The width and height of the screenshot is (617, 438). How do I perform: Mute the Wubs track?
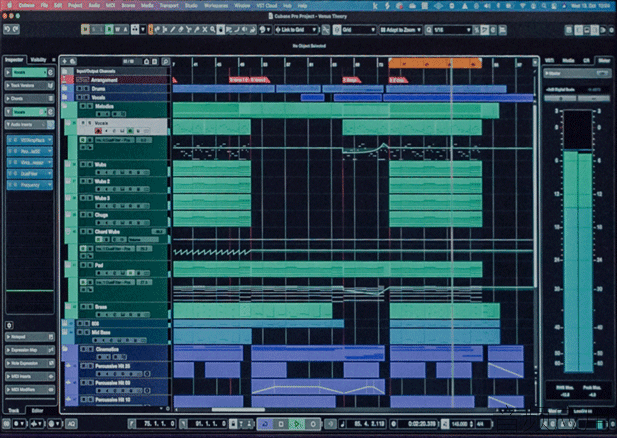click(x=83, y=164)
